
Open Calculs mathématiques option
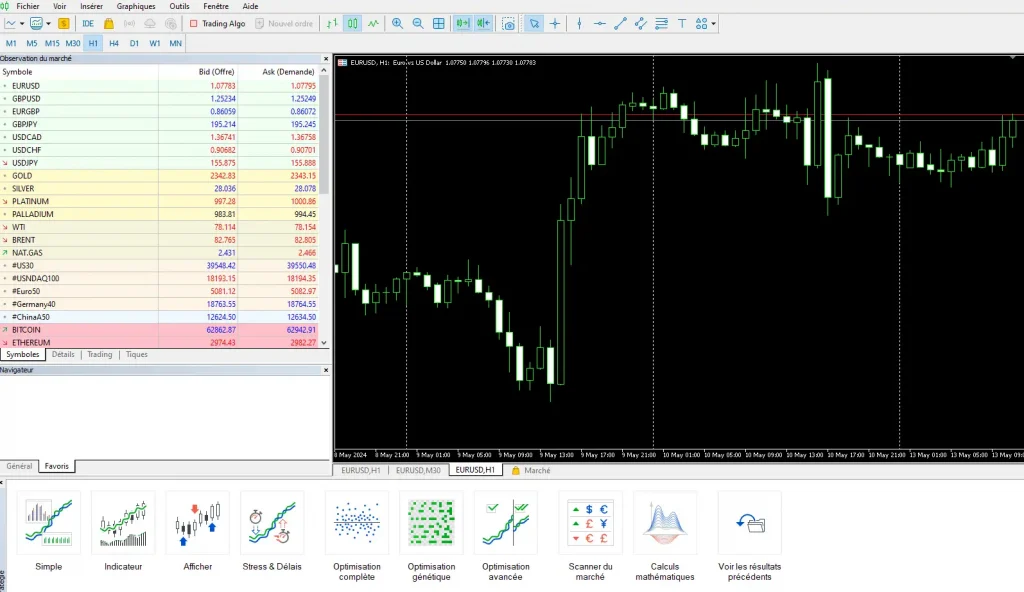pos(665,537)
